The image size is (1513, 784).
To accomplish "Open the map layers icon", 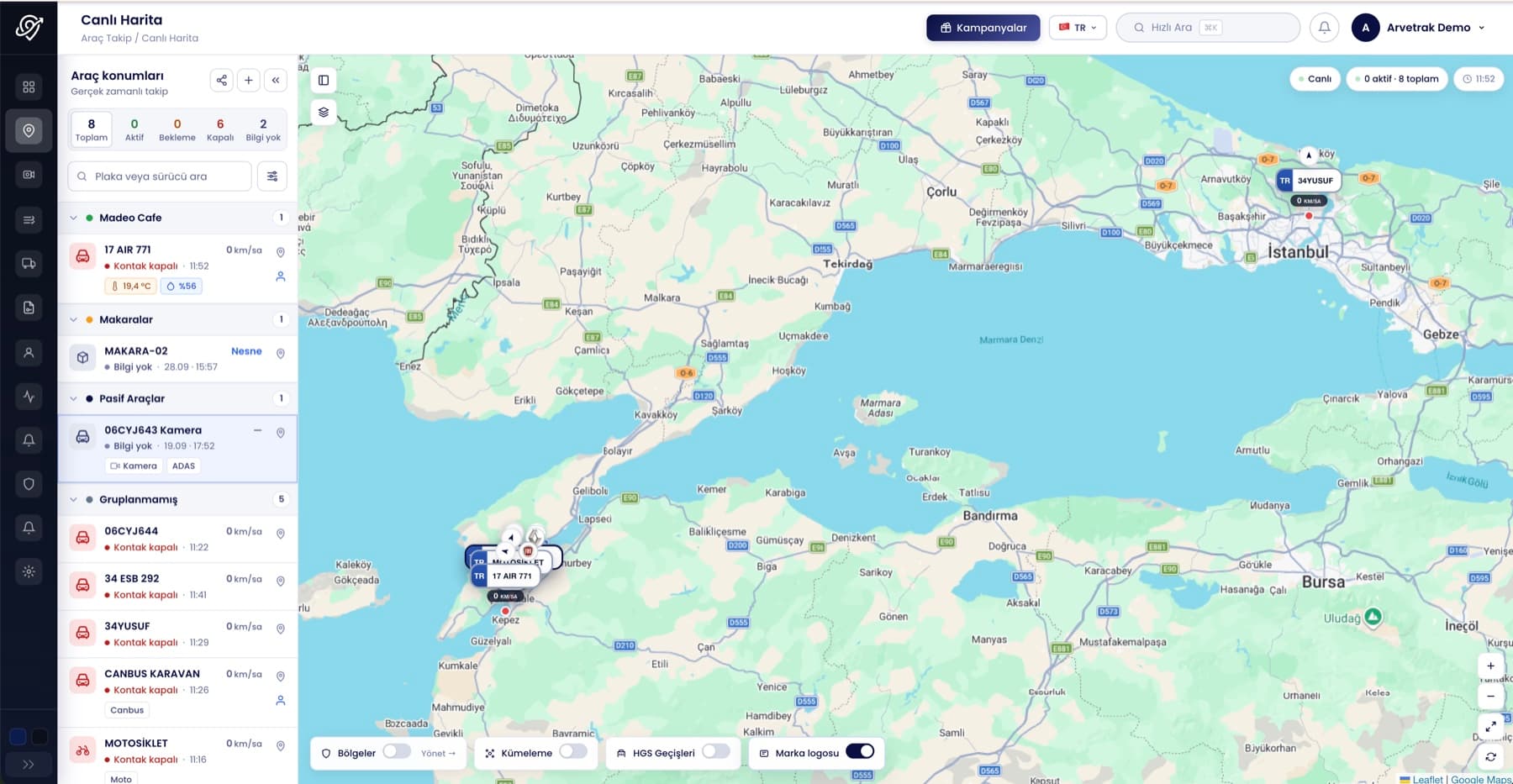I will [x=324, y=112].
